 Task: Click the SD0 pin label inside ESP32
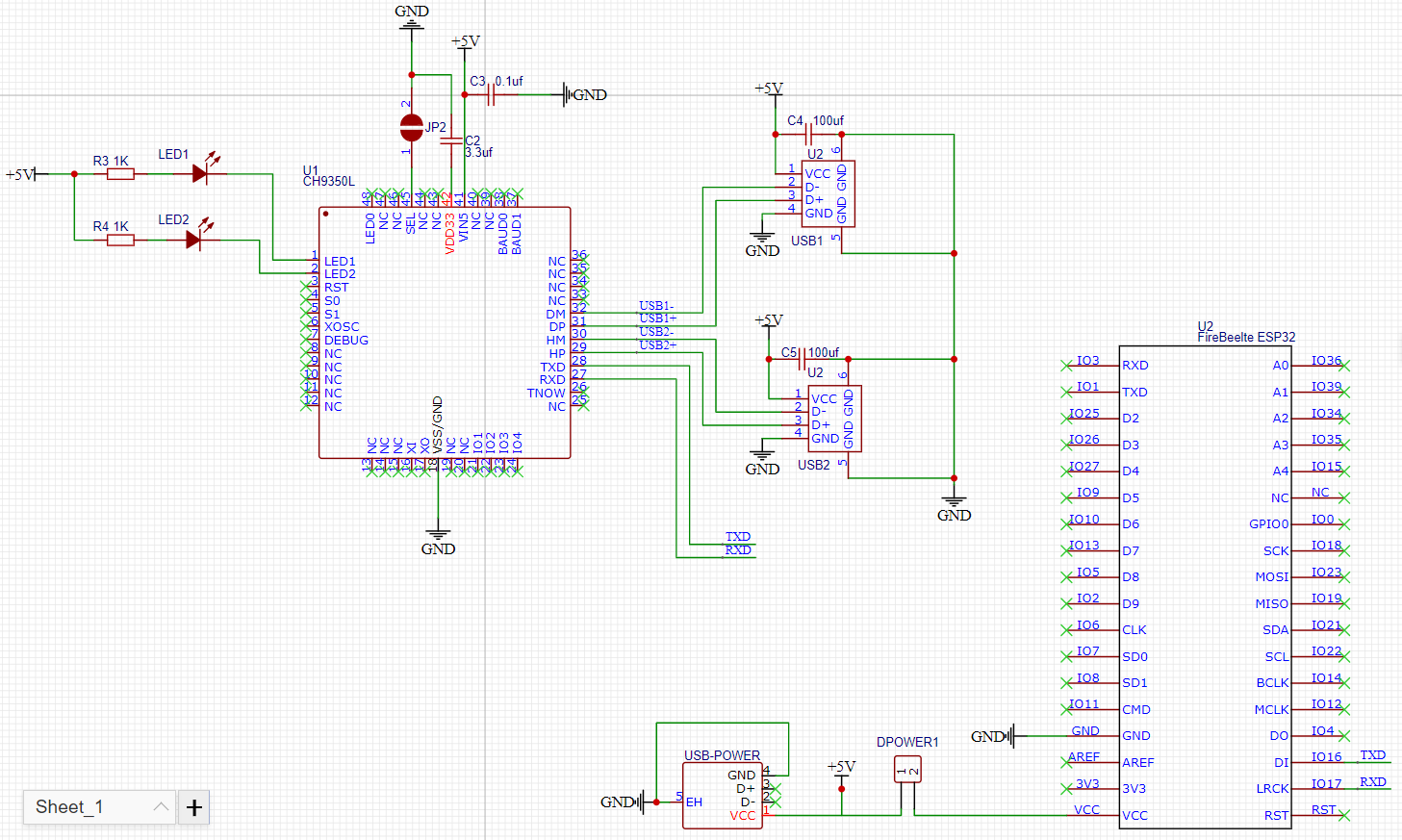point(1134,657)
